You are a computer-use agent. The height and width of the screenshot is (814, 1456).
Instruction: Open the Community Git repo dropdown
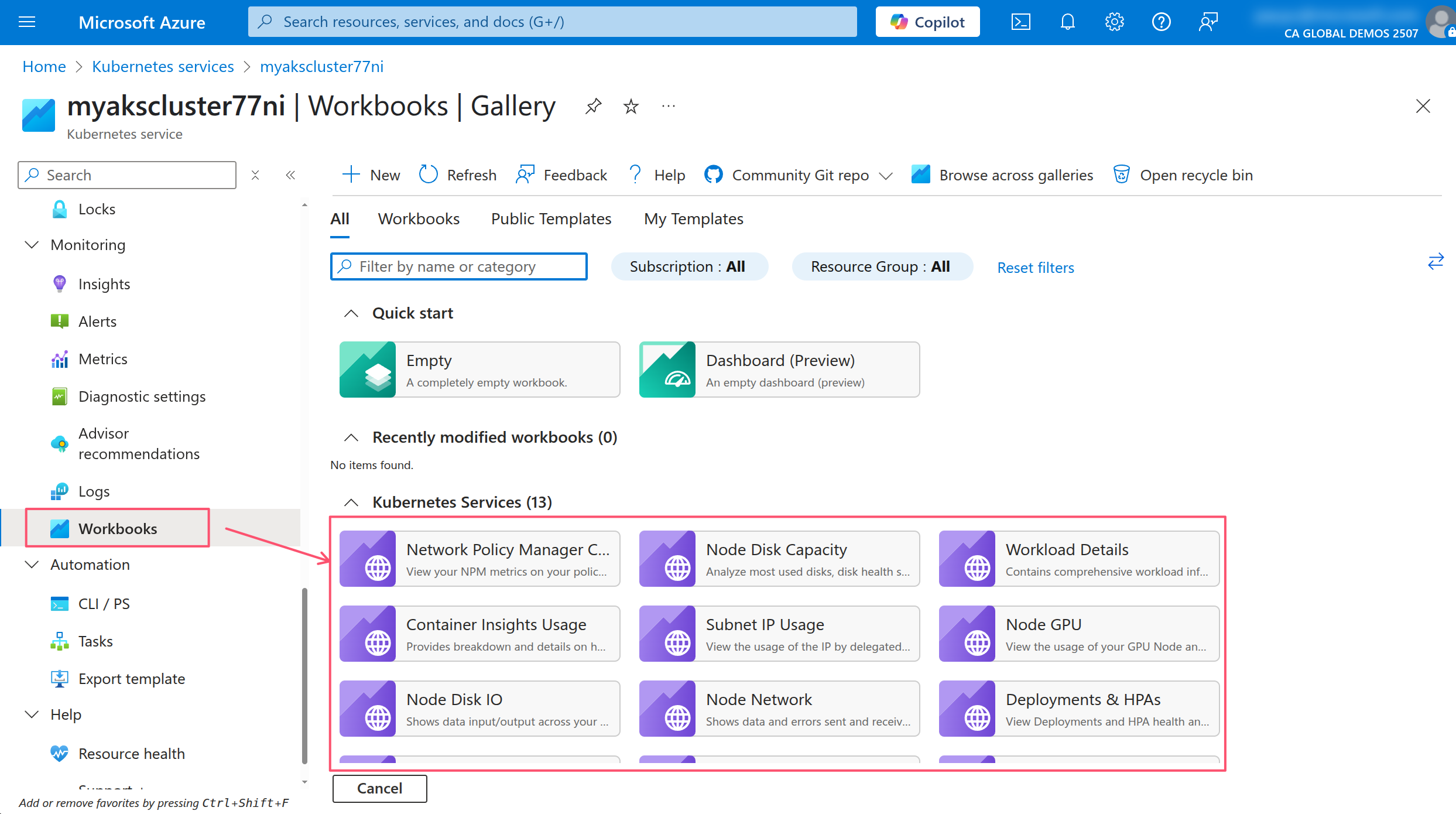click(799, 175)
